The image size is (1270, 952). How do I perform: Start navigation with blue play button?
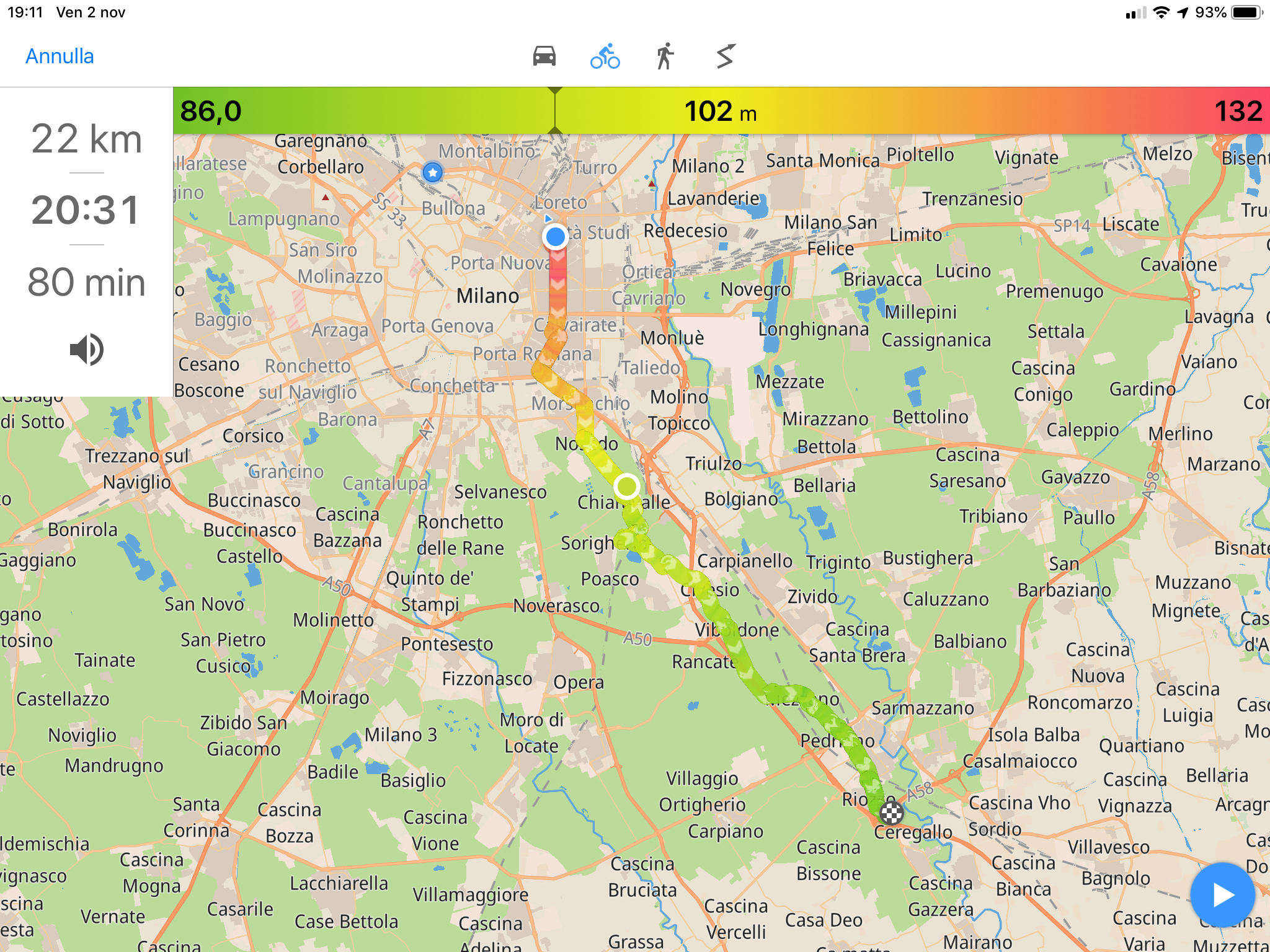click(x=1222, y=894)
